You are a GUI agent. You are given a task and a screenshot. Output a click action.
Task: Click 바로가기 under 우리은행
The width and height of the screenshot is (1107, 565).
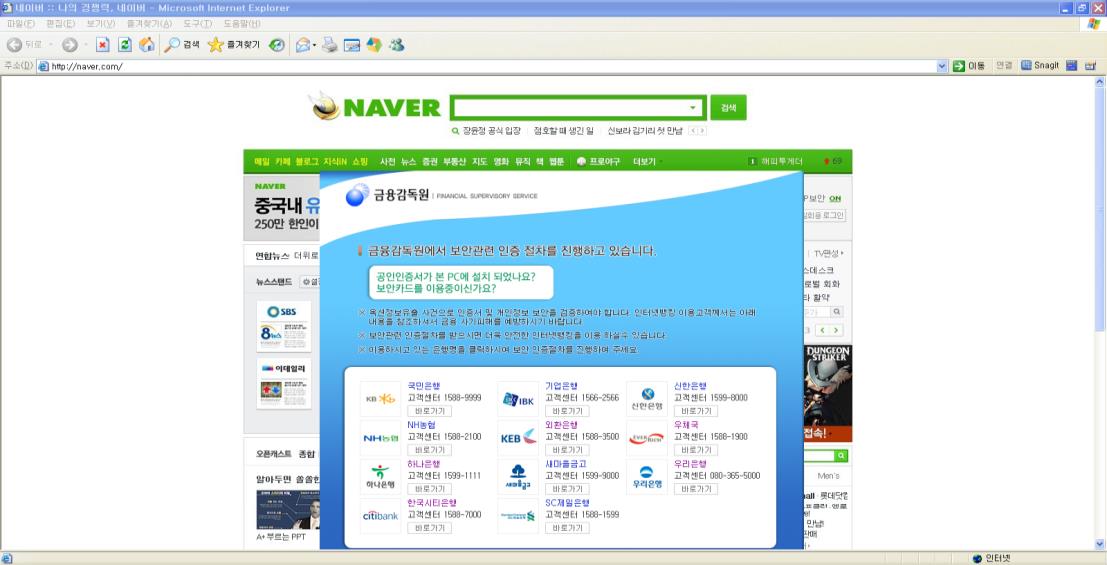click(x=695, y=489)
